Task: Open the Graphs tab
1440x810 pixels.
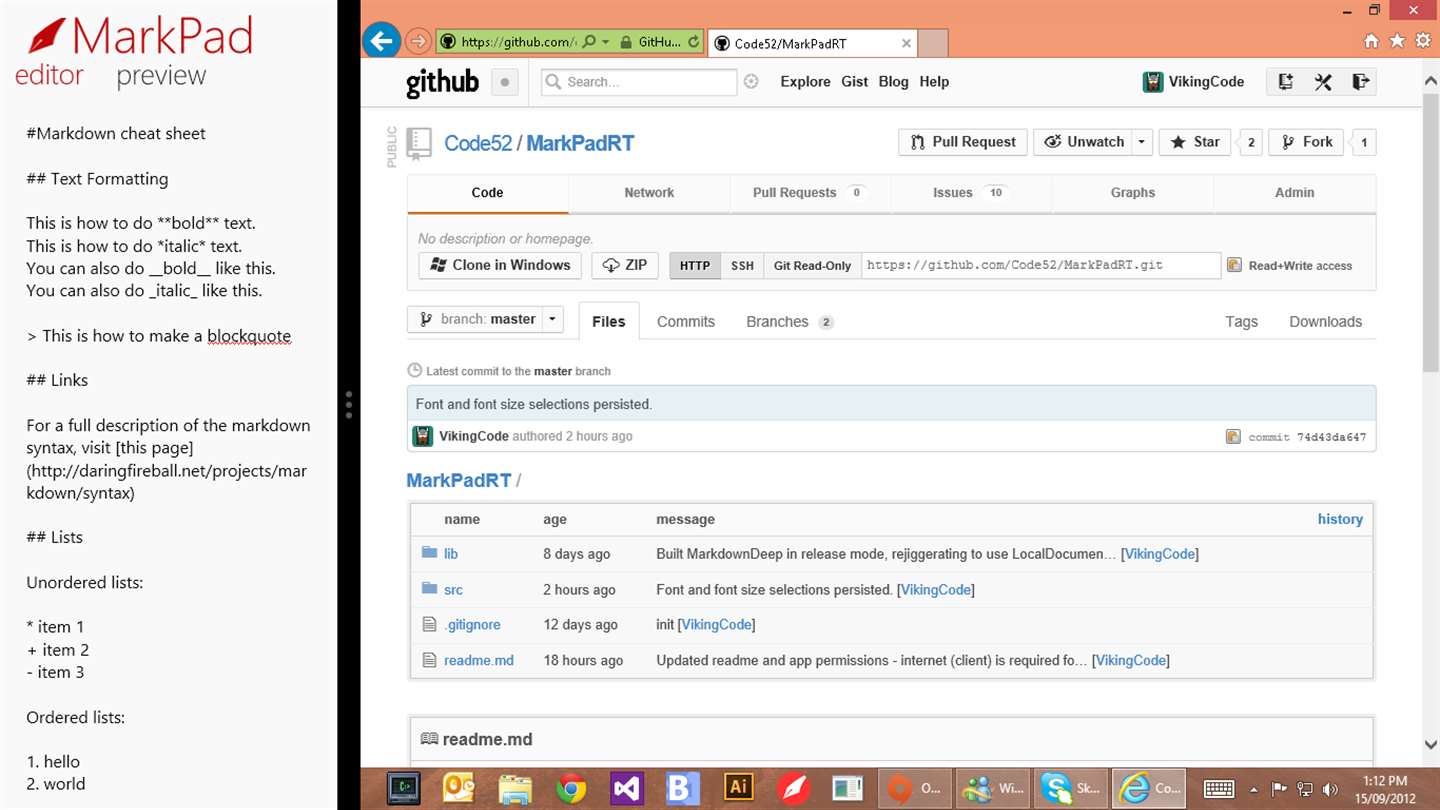Action: point(1133,193)
